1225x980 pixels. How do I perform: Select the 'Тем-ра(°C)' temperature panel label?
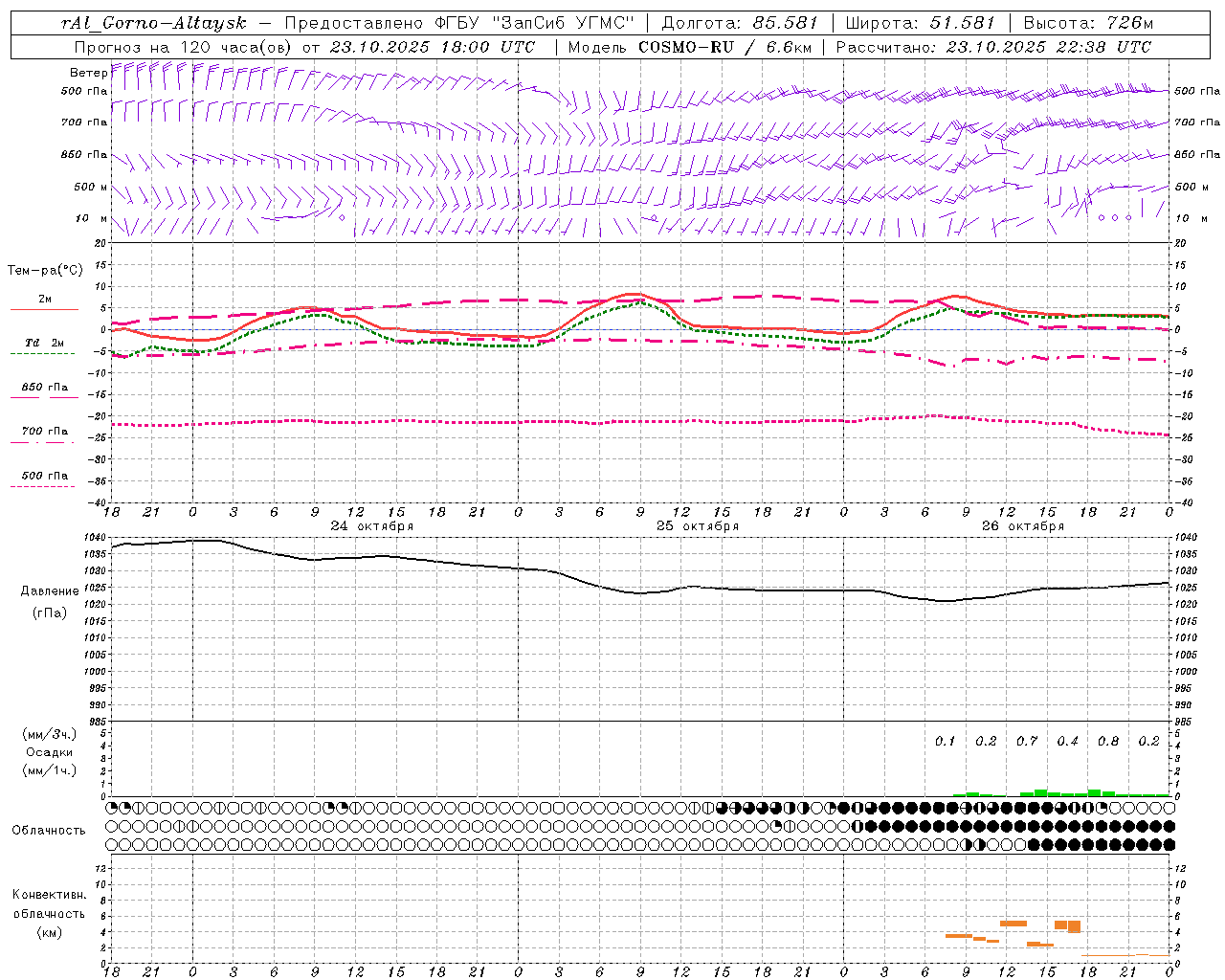(45, 270)
